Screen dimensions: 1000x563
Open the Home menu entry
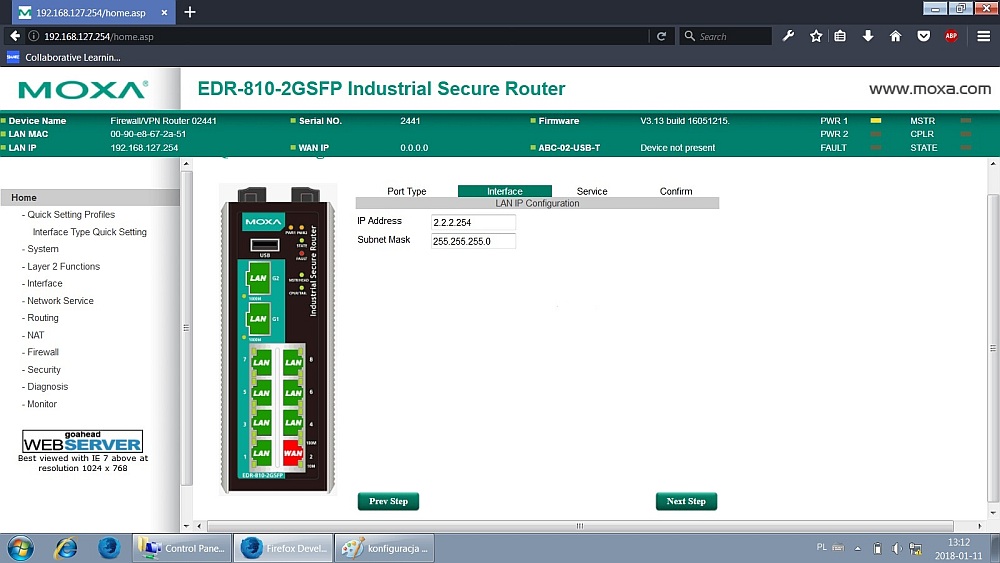point(90,198)
